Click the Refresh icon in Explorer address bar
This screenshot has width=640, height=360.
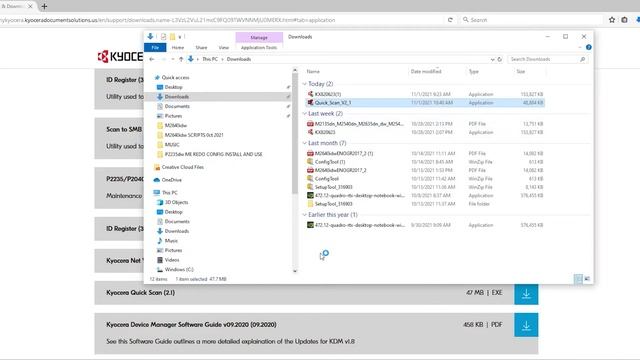pyautogui.click(x=500, y=59)
